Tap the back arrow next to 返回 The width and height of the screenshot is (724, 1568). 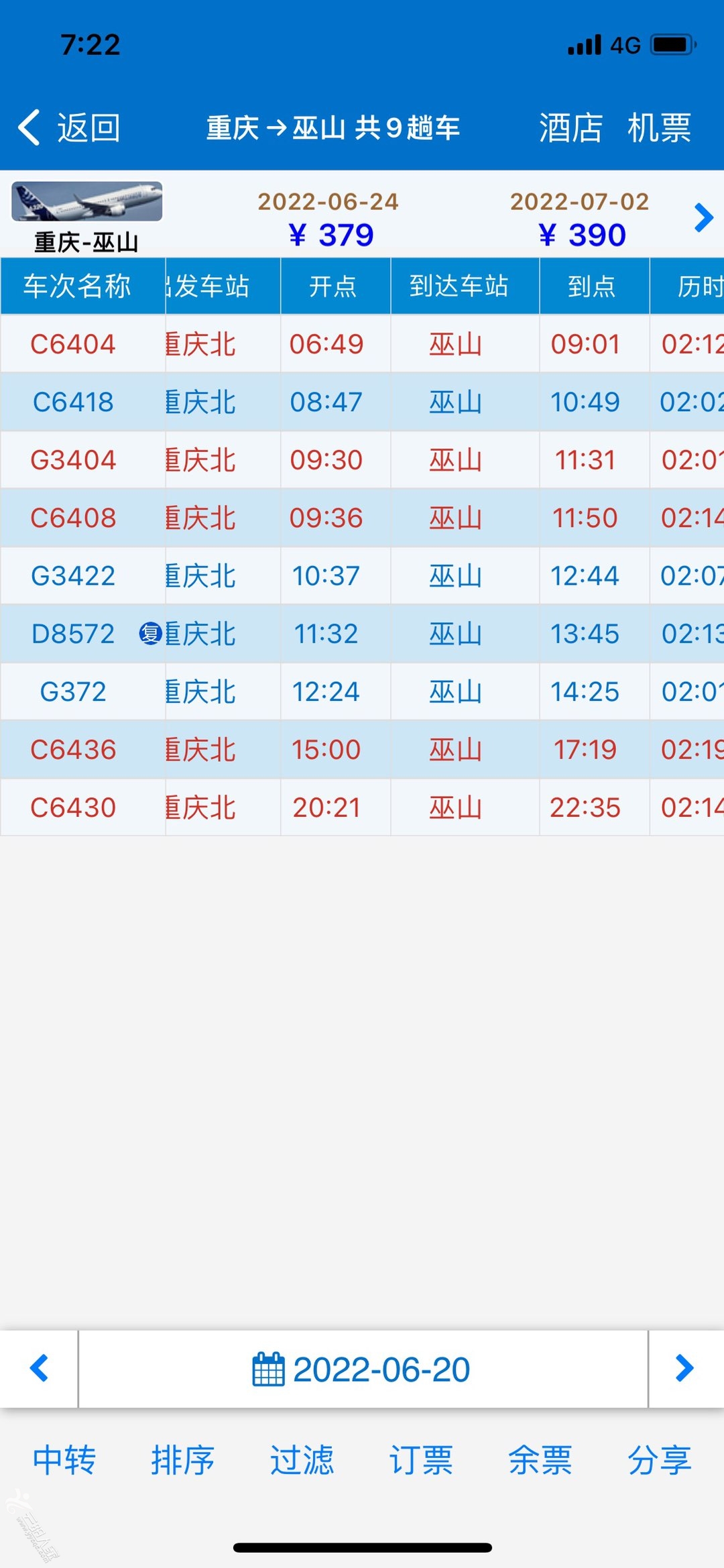click(29, 127)
